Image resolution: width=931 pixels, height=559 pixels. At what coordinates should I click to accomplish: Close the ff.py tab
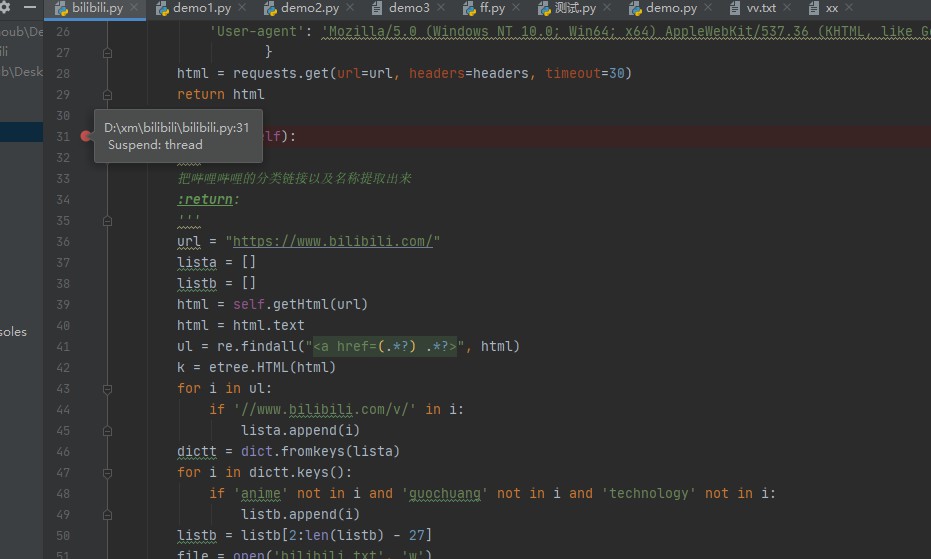[516, 7]
